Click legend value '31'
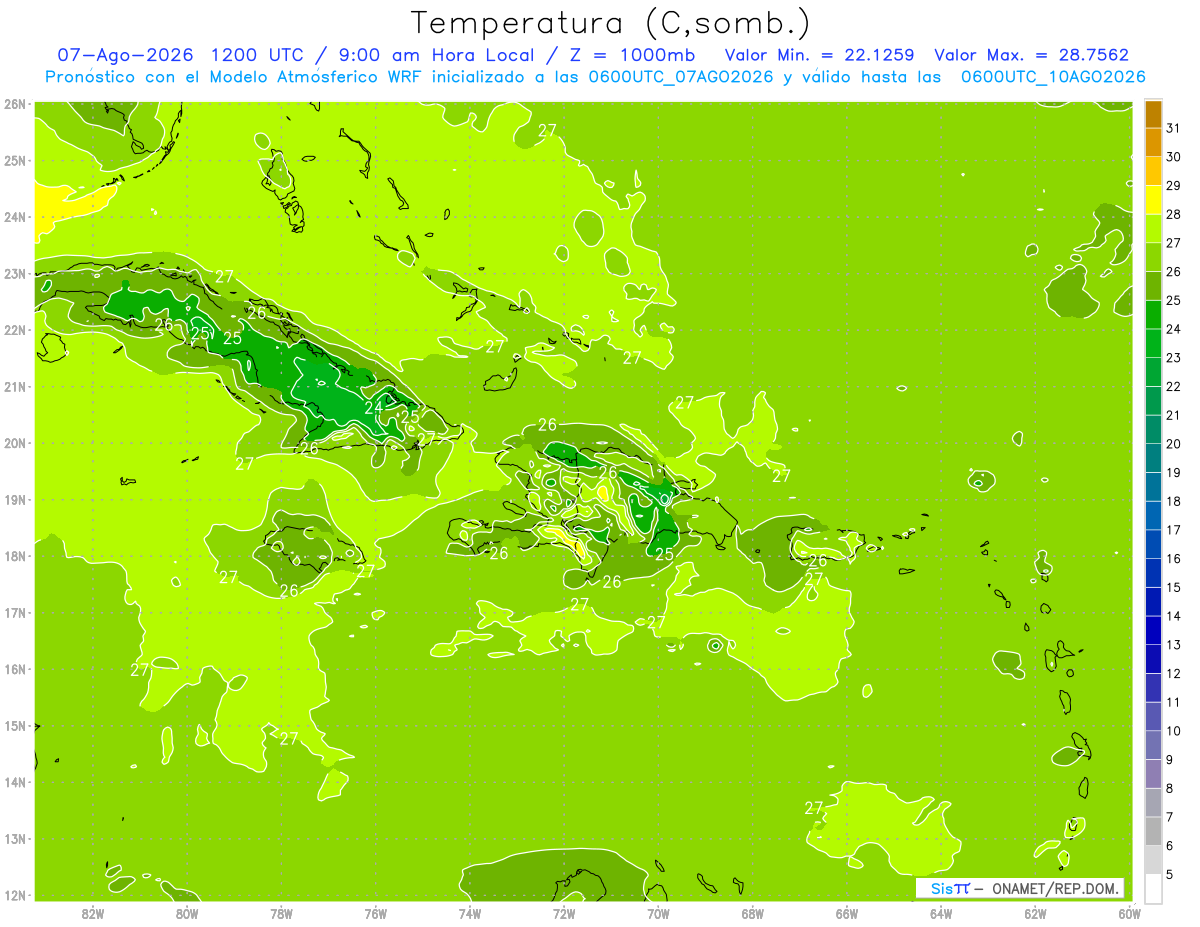This screenshot has height=927, width=1200. pyautogui.click(x=1173, y=128)
